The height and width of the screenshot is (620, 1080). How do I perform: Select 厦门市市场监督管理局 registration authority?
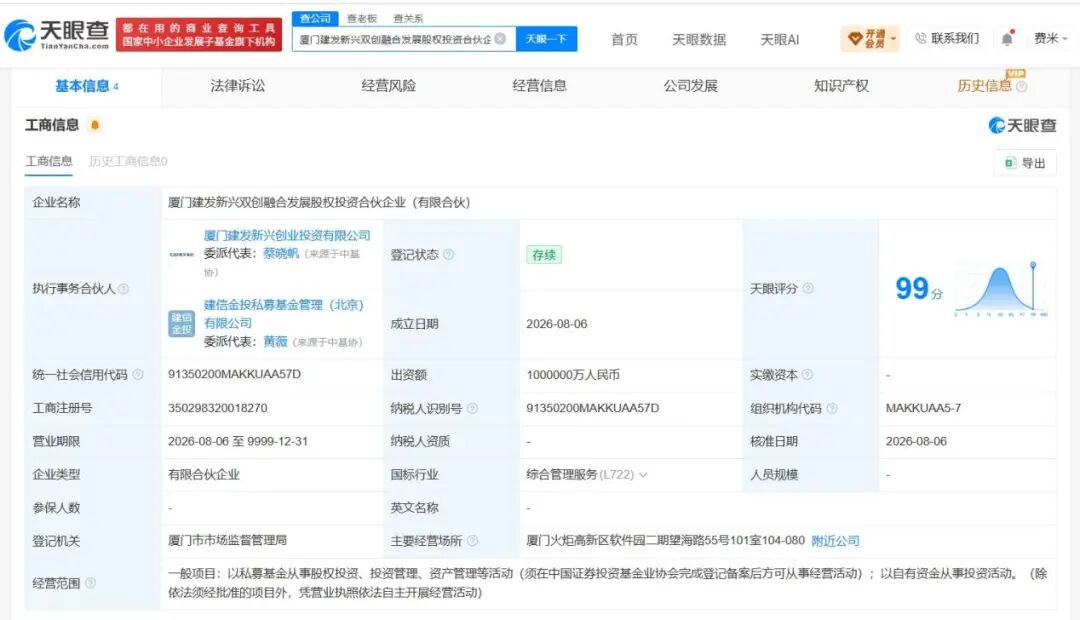coord(227,541)
